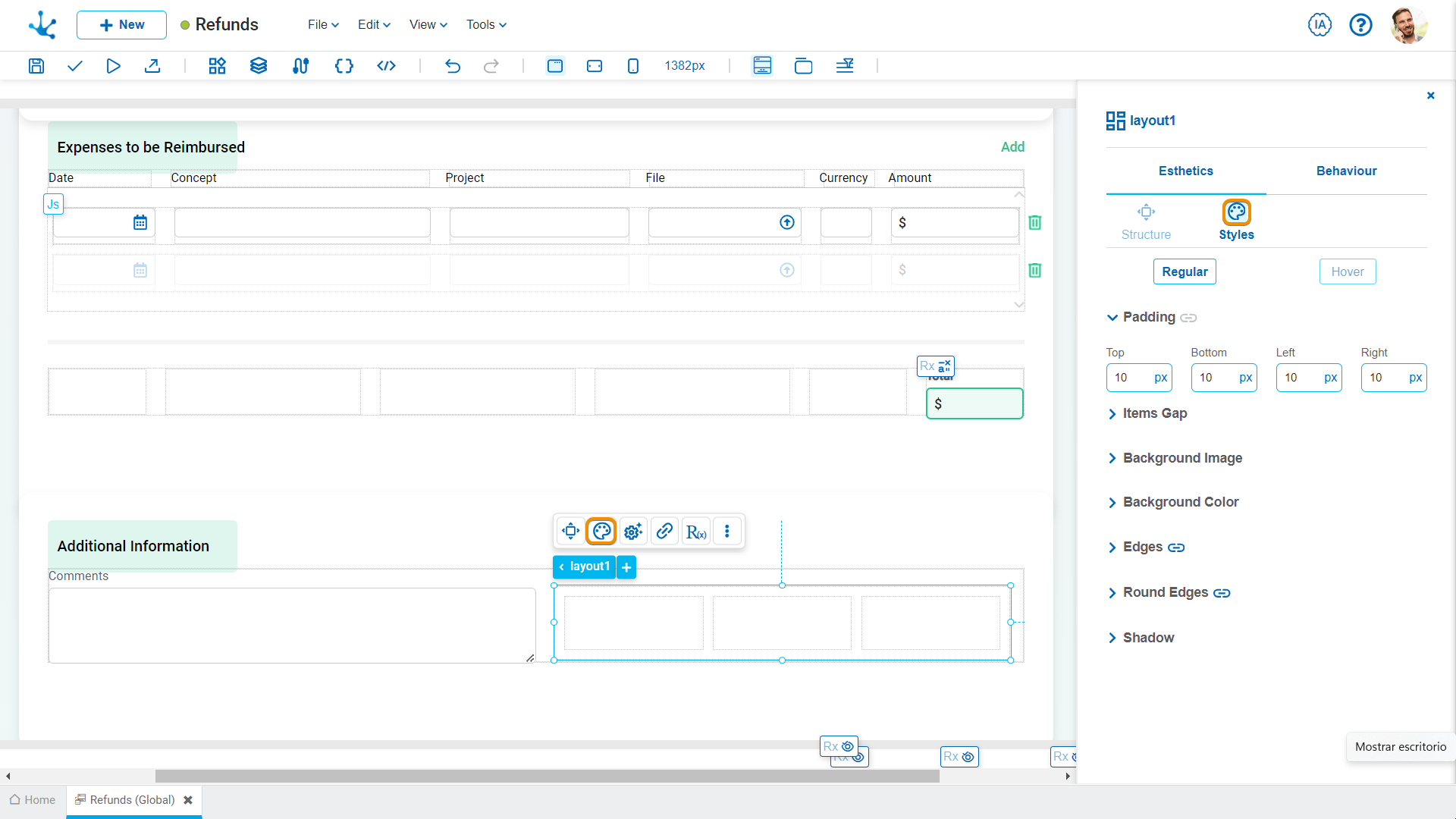
Task: Click the Structure tab in layout1 panel
Action: pos(1146,220)
